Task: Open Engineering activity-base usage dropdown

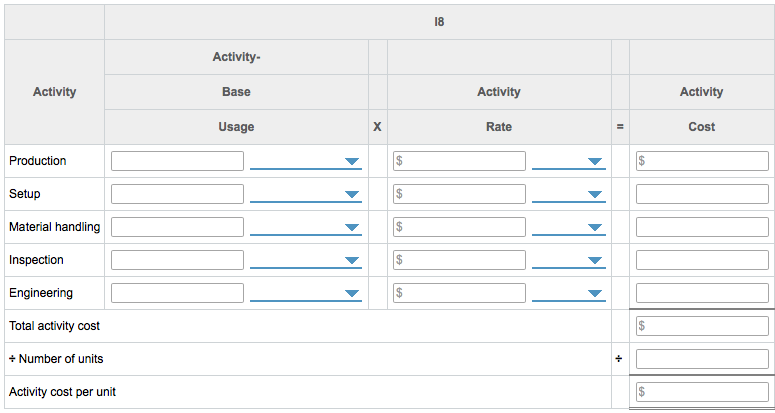Action: pos(305,293)
